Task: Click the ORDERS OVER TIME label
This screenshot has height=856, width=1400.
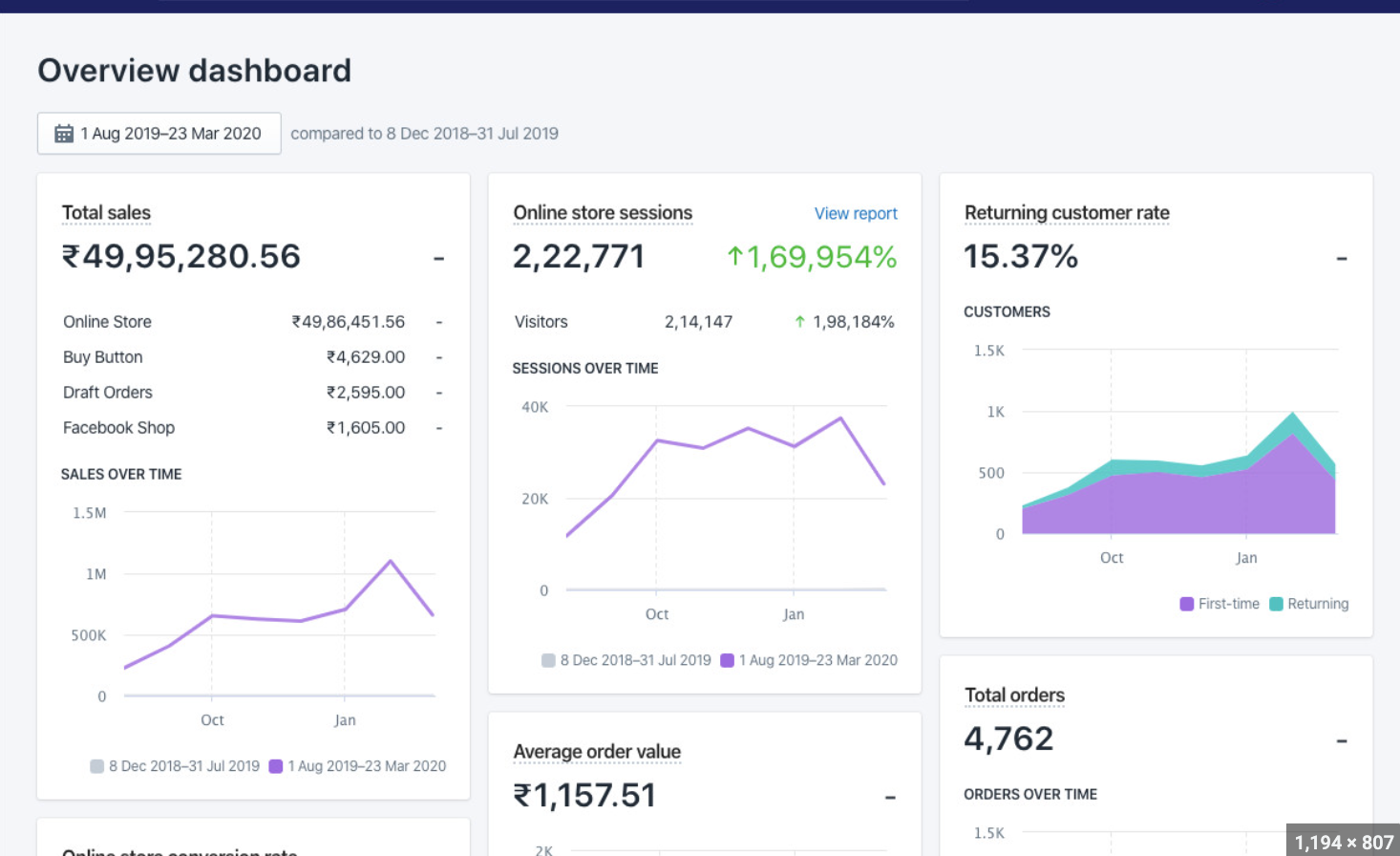Action: [1030, 794]
